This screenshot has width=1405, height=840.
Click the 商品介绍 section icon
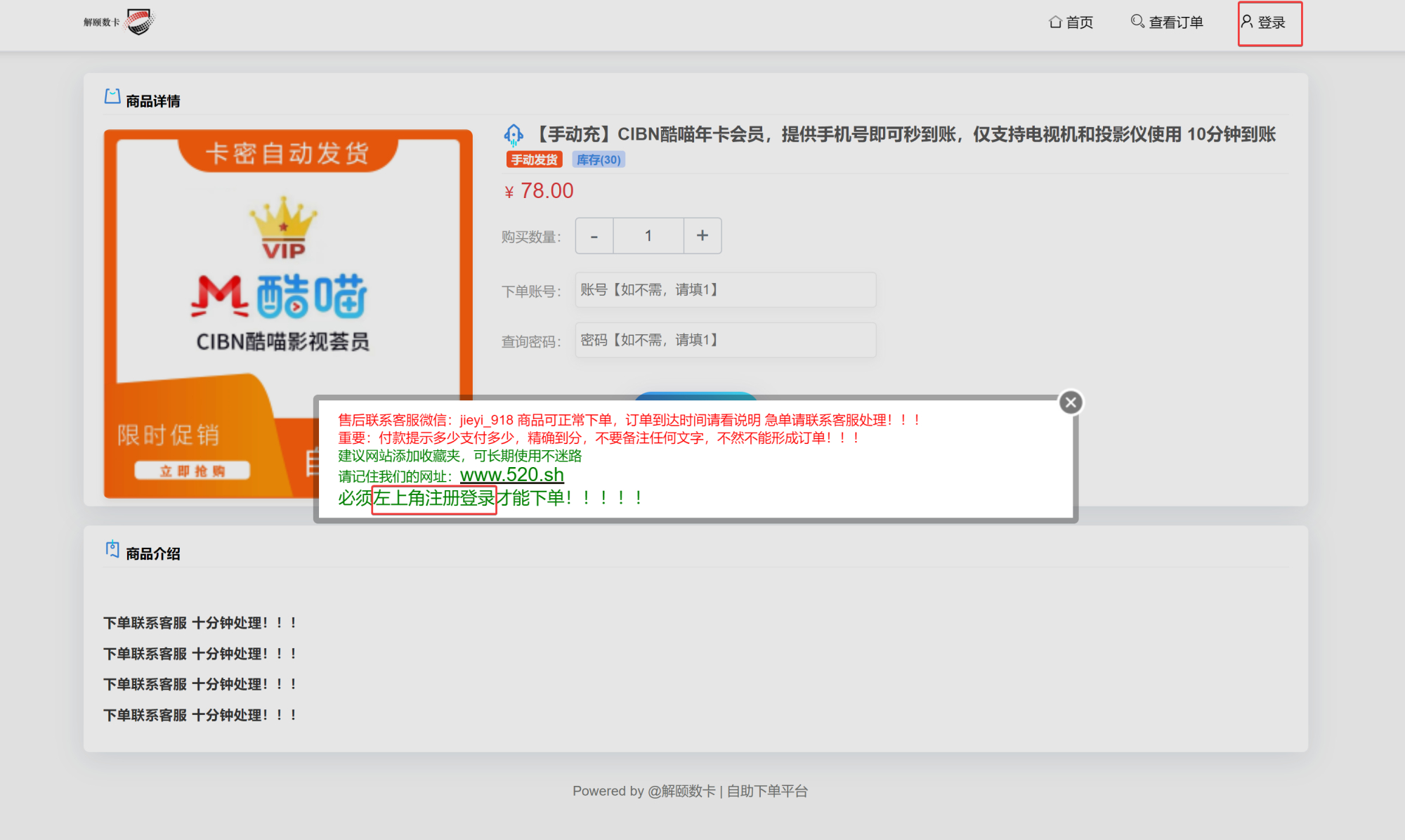click(112, 549)
